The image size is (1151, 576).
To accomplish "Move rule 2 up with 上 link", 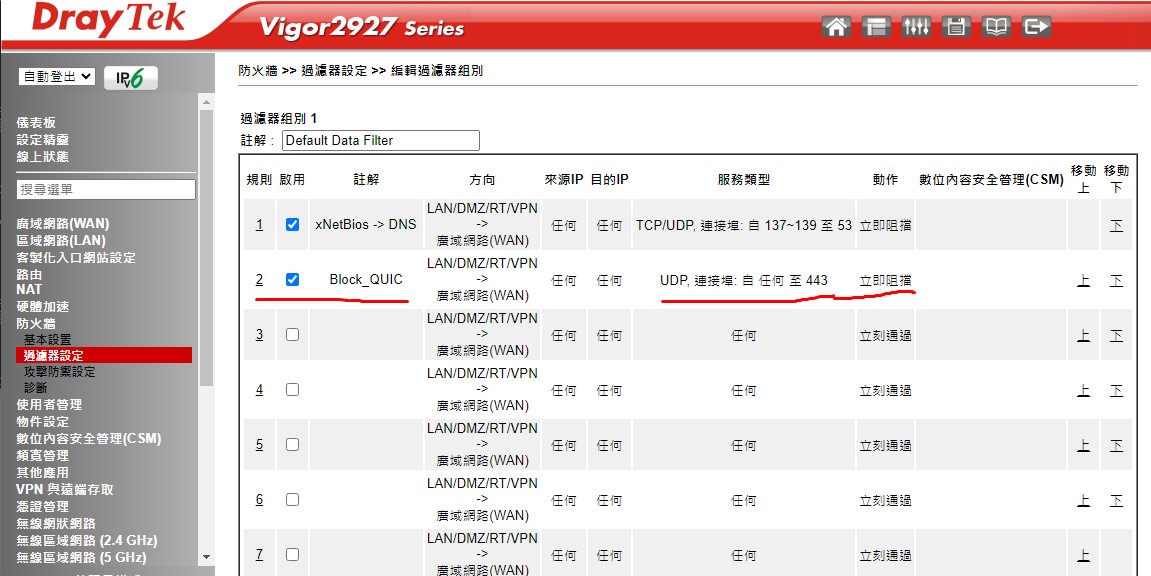I will [x=1083, y=280].
